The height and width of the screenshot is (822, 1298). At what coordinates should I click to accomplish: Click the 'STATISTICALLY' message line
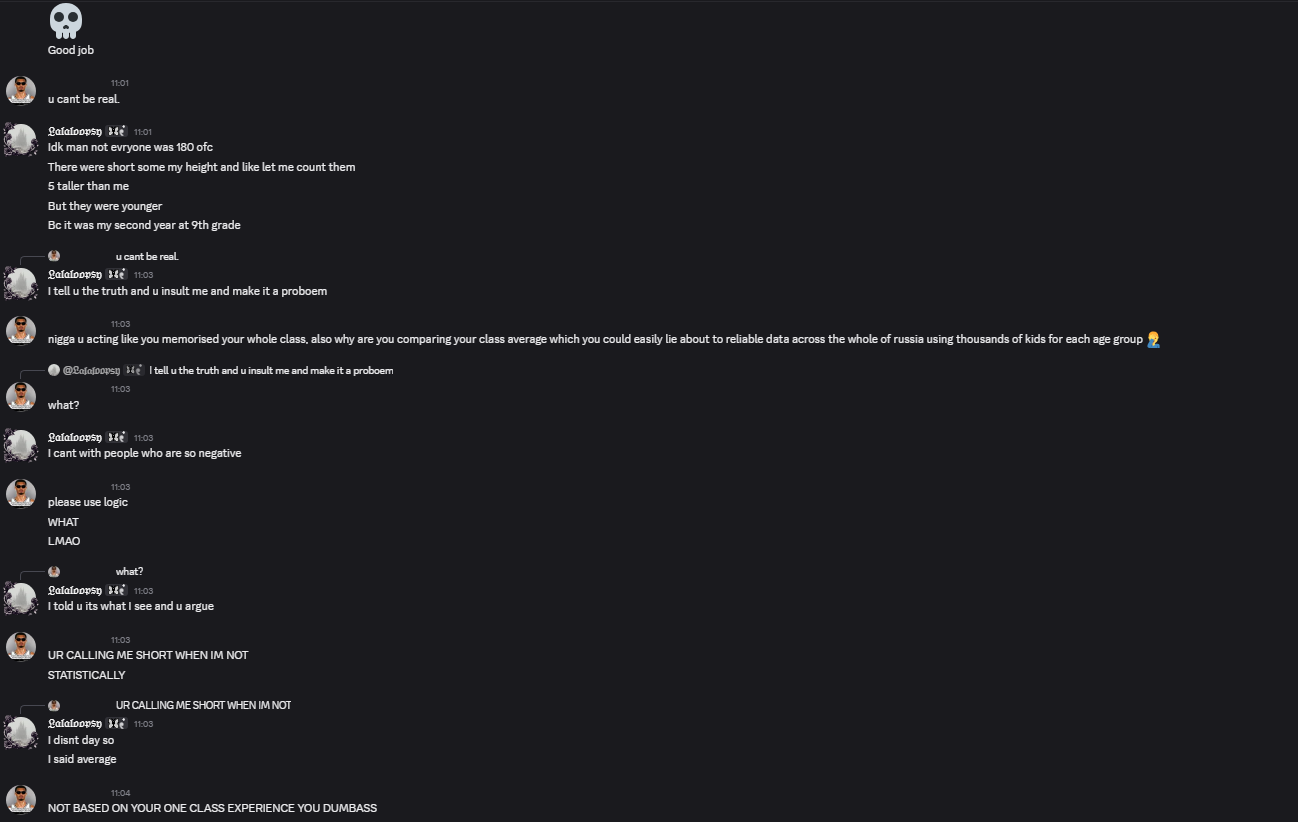coord(87,675)
